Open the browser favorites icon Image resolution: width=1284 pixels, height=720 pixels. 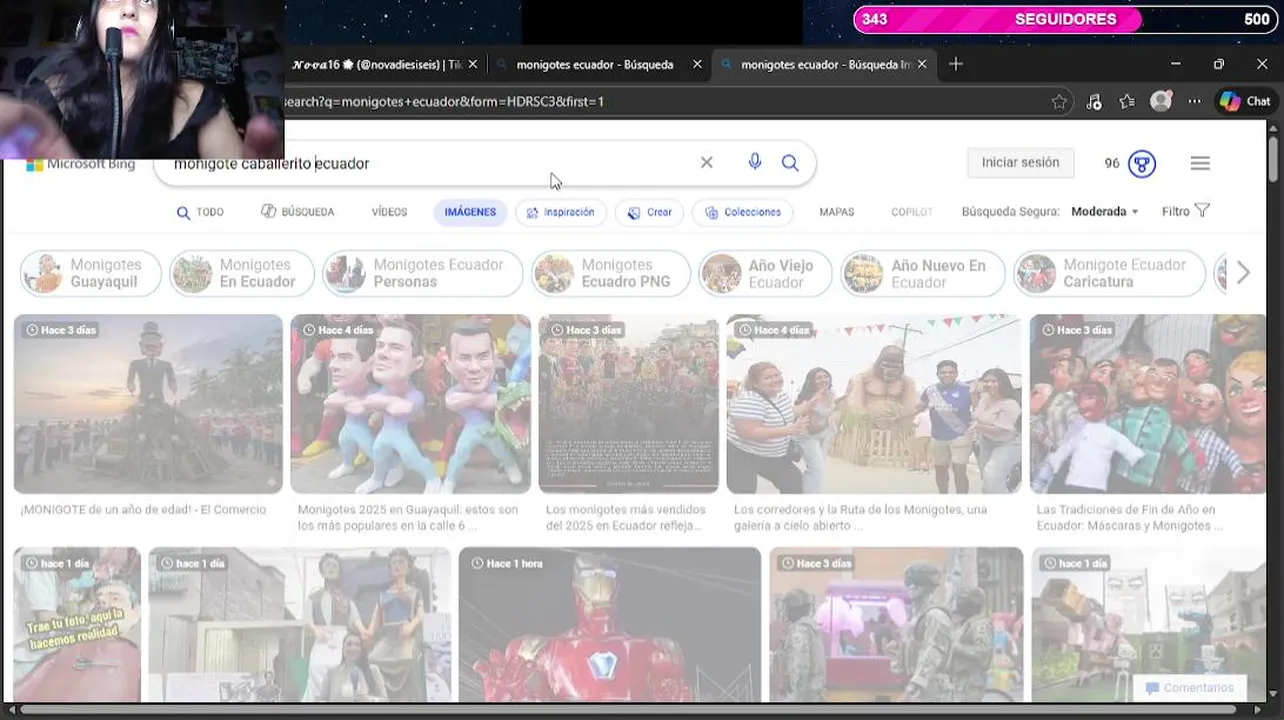pos(1127,101)
